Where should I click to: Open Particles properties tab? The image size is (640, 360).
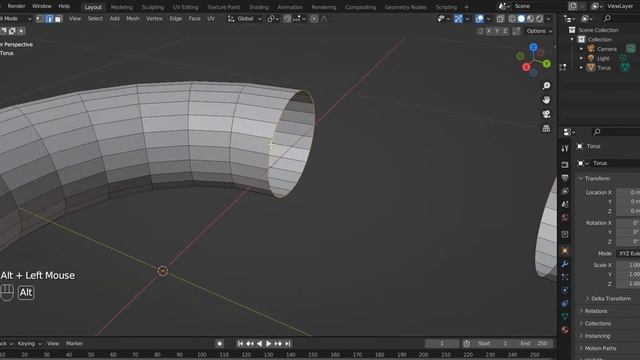click(565, 277)
